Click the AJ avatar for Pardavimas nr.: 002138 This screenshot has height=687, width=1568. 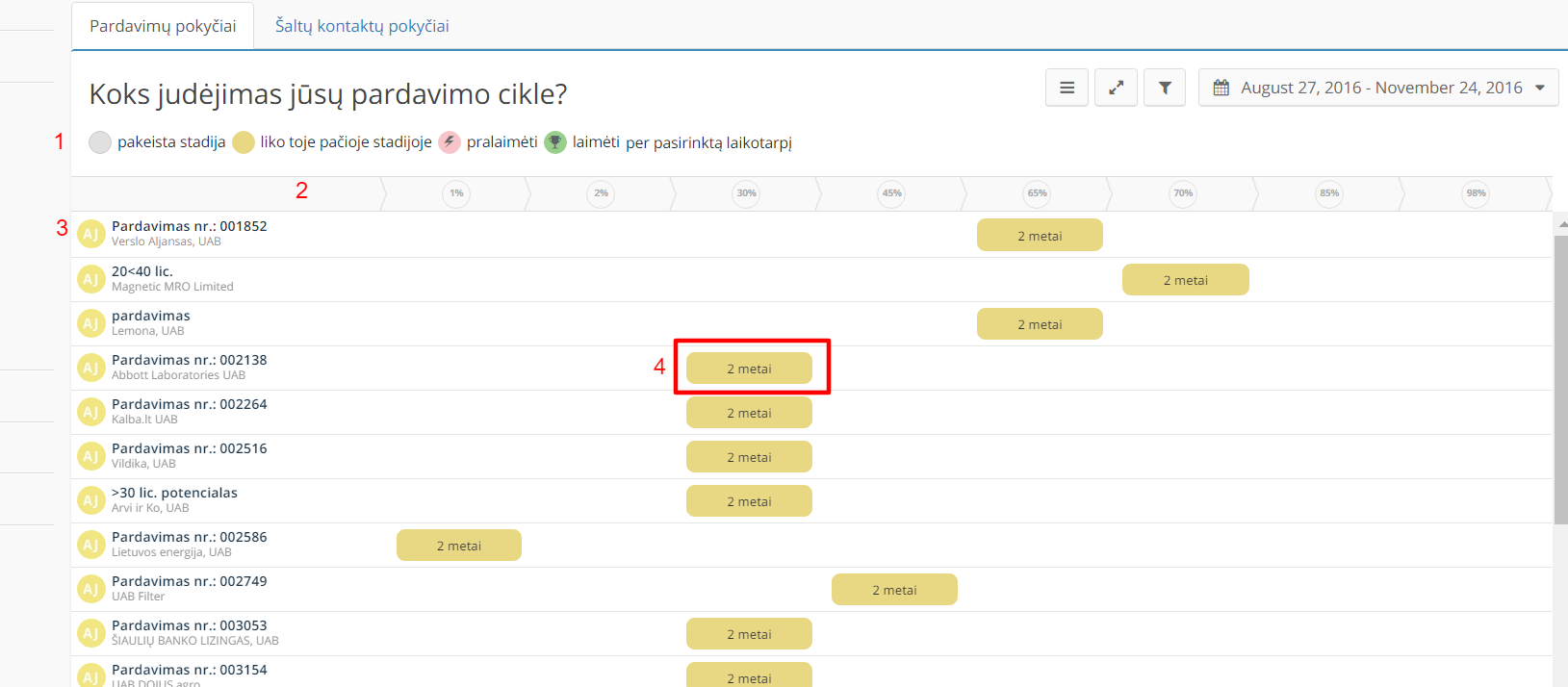click(x=90, y=368)
